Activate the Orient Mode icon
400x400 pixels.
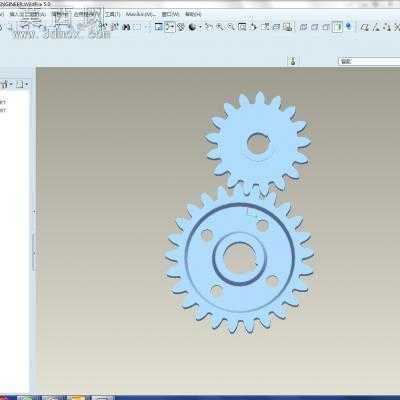(181, 27)
